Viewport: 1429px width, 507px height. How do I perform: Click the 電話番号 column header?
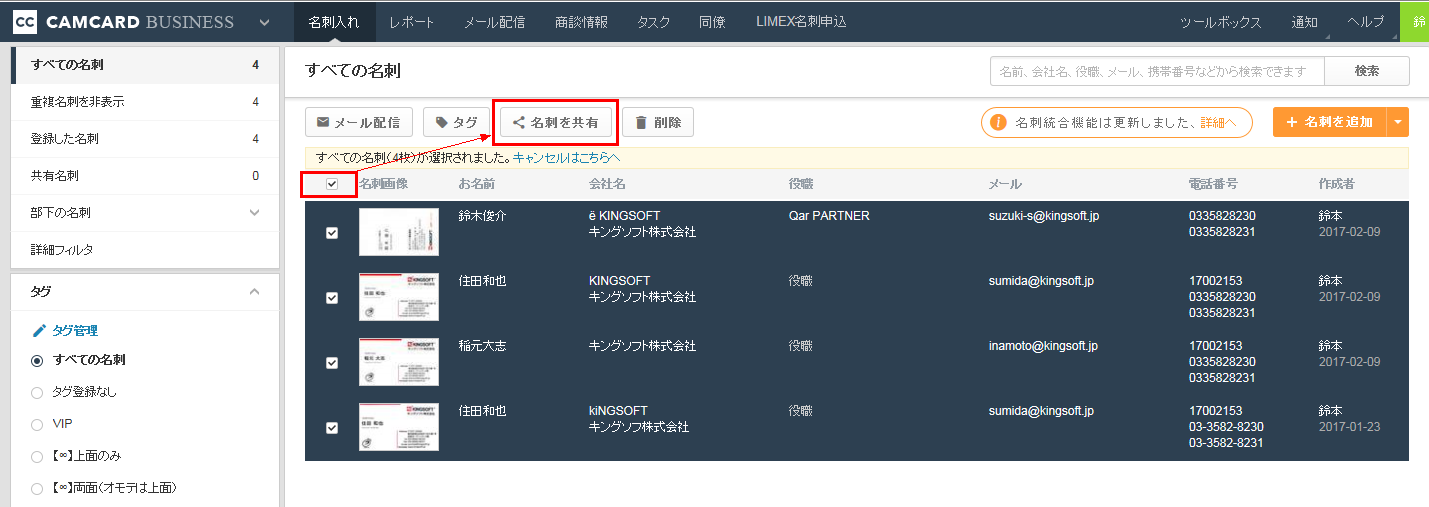pyautogui.click(x=1214, y=184)
